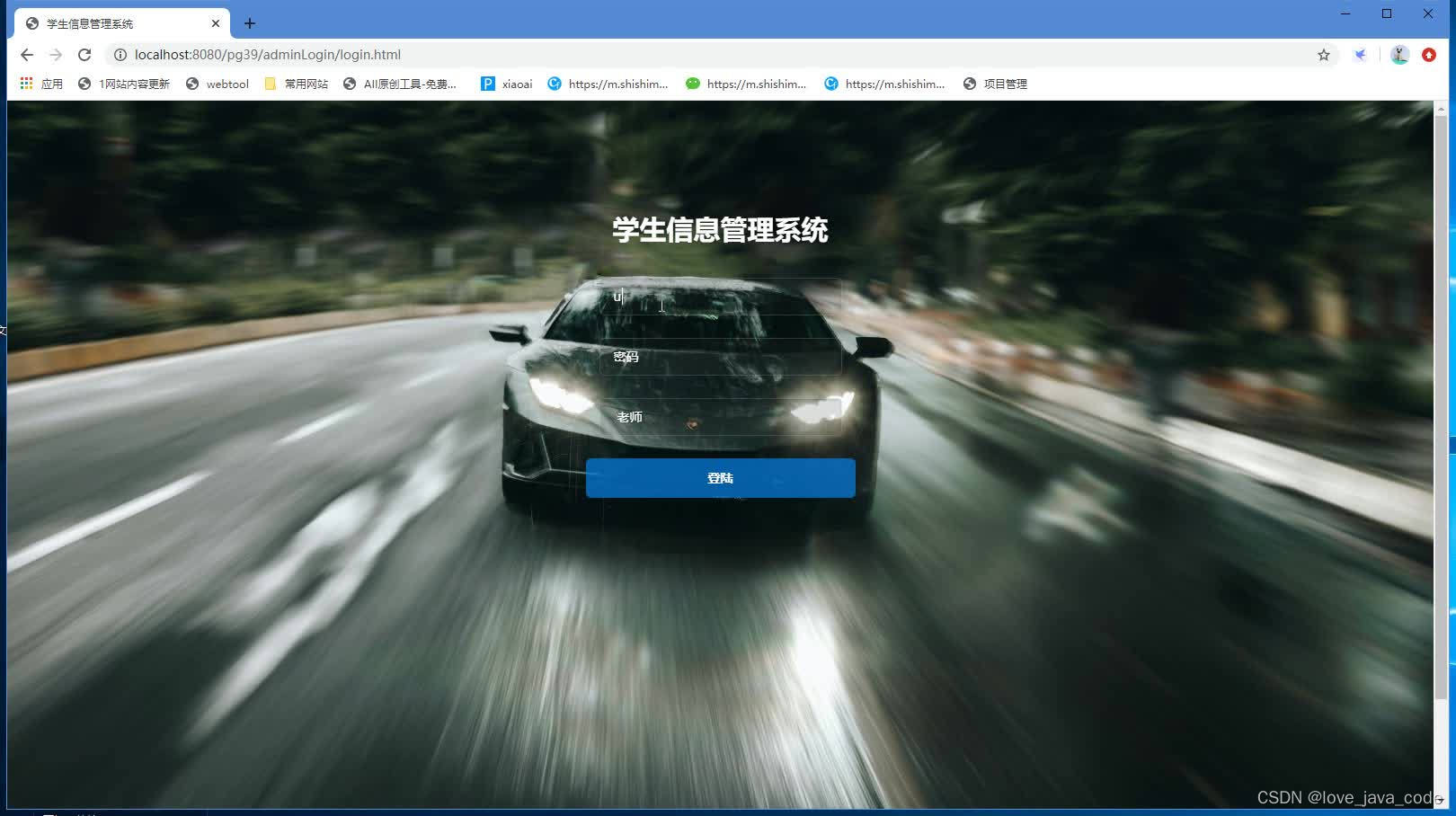
Task: Click the 学生信息管理系统 page heading
Action: tap(720, 230)
